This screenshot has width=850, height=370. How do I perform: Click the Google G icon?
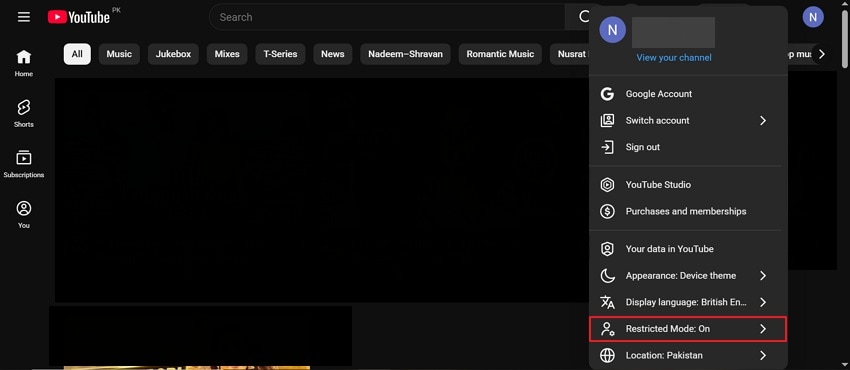(607, 94)
